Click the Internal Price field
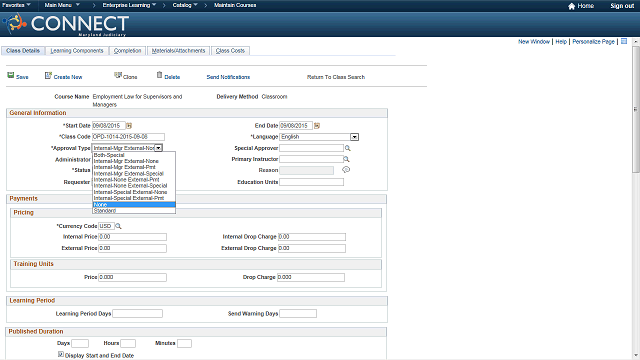The height and width of the screenshot is (360, 640). (x=132, y=237)
